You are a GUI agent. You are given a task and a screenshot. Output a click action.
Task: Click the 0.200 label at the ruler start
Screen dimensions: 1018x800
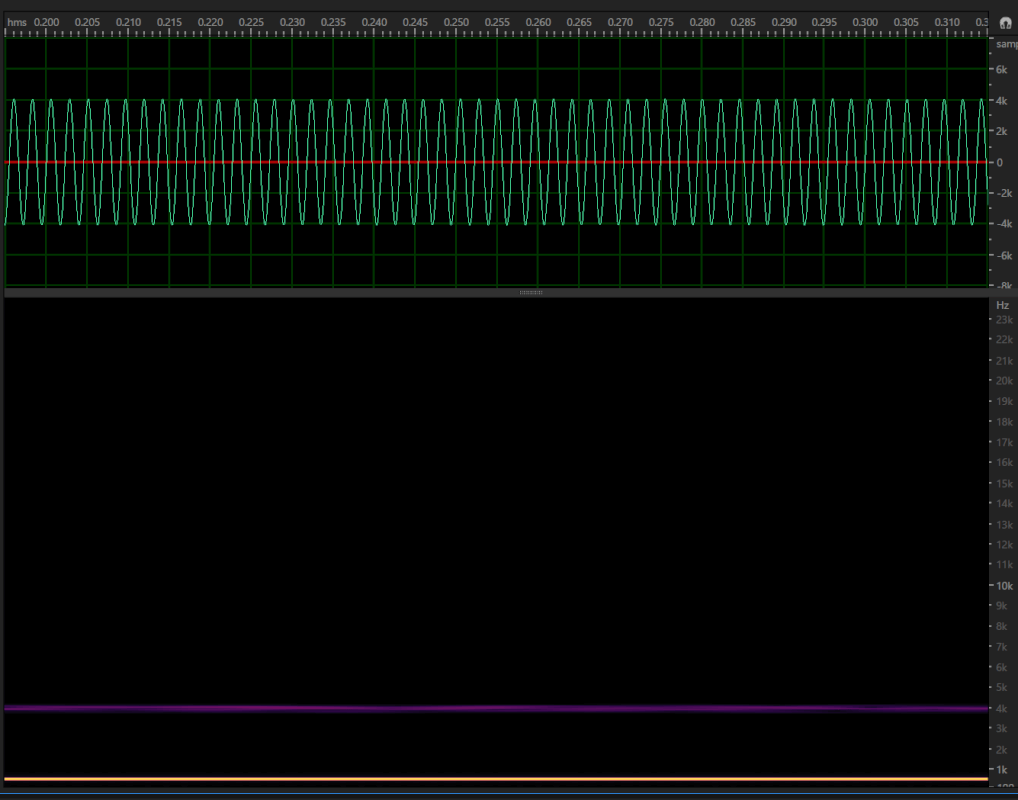[x=44, y=21]
